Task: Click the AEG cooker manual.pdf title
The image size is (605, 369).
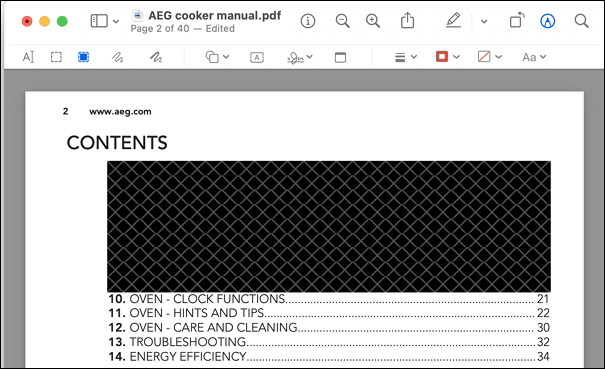Action: [215, 15]
